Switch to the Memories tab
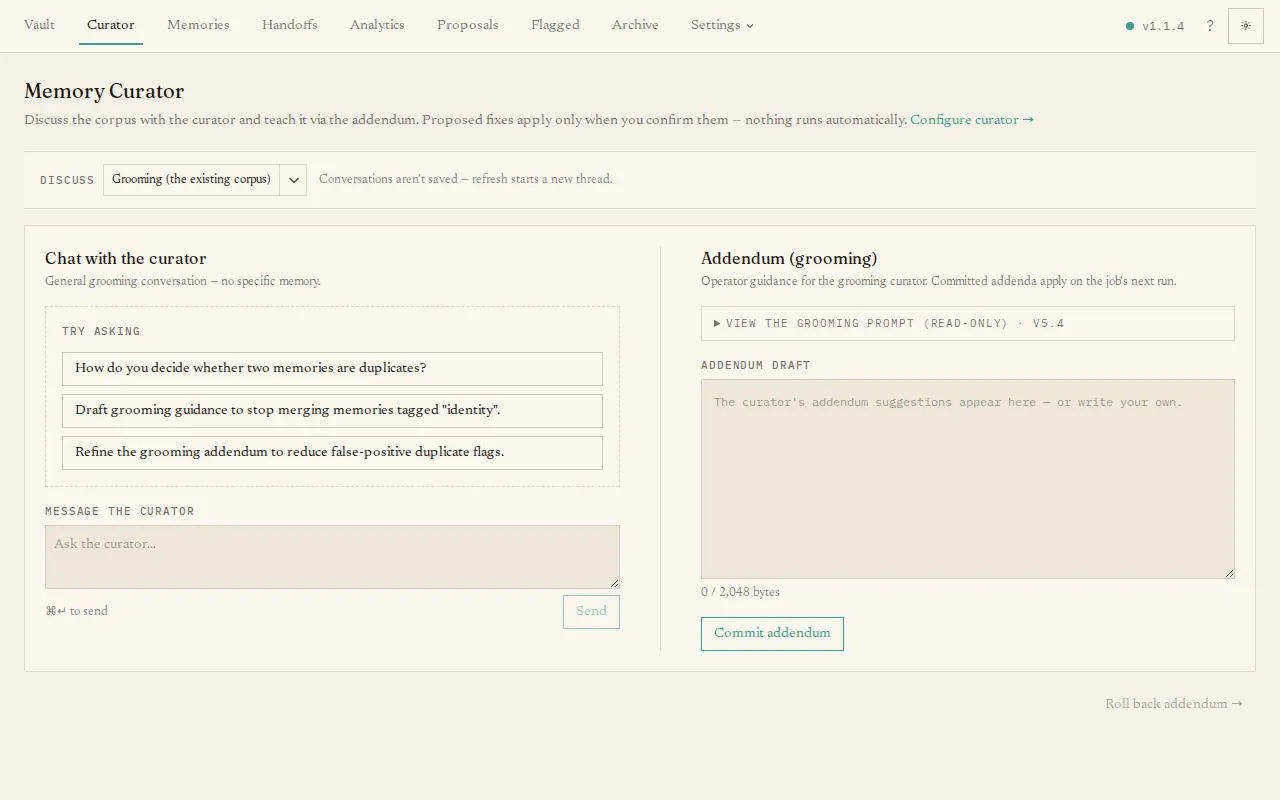This screenshot has width=1280, height=800. 198,25
